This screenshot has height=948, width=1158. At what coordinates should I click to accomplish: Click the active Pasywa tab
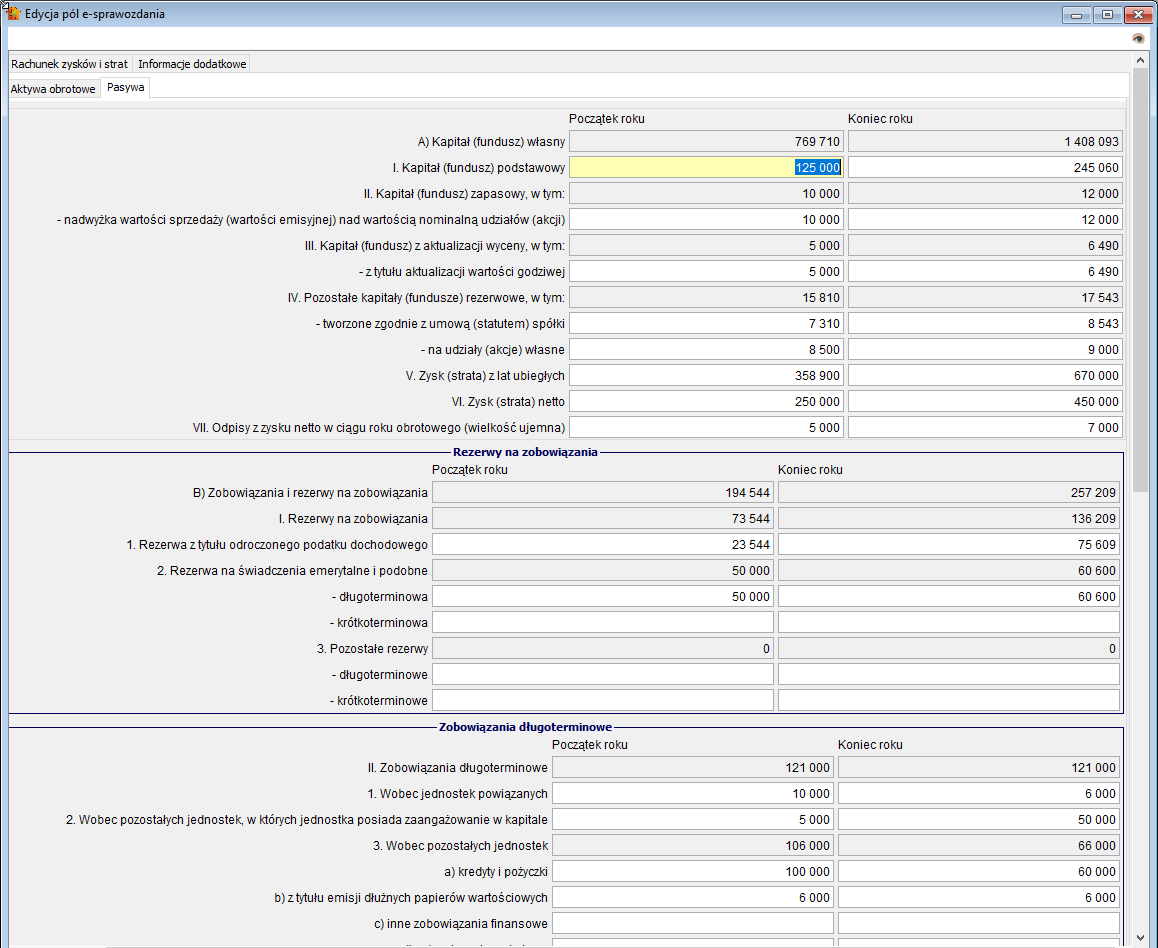pos(124,87)
